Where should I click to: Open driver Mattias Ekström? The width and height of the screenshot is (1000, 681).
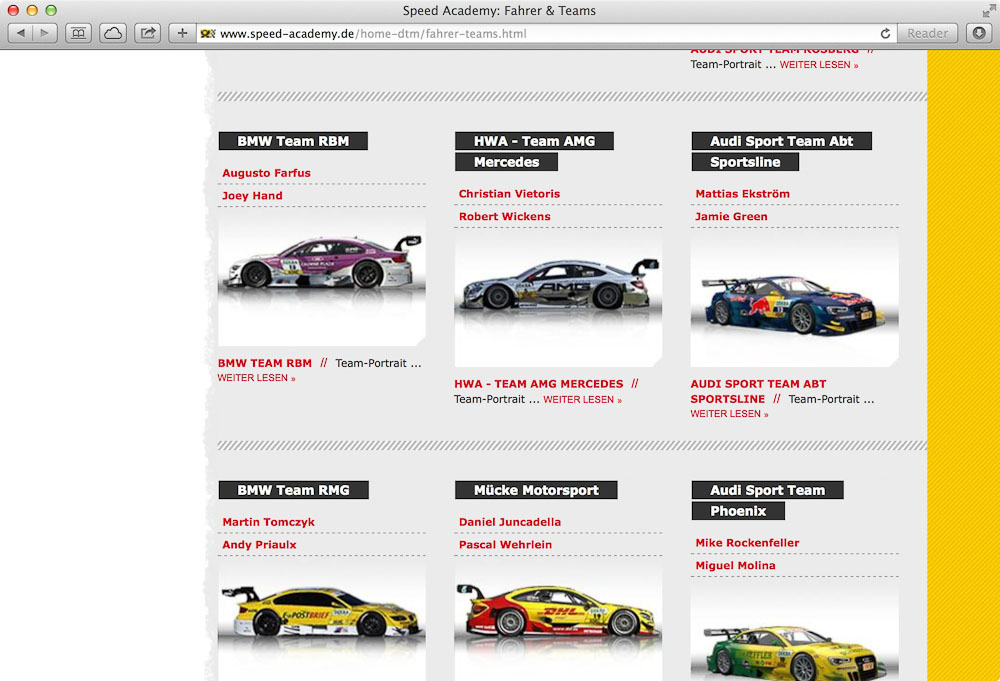pyautogui.click(x=742, y=194)
